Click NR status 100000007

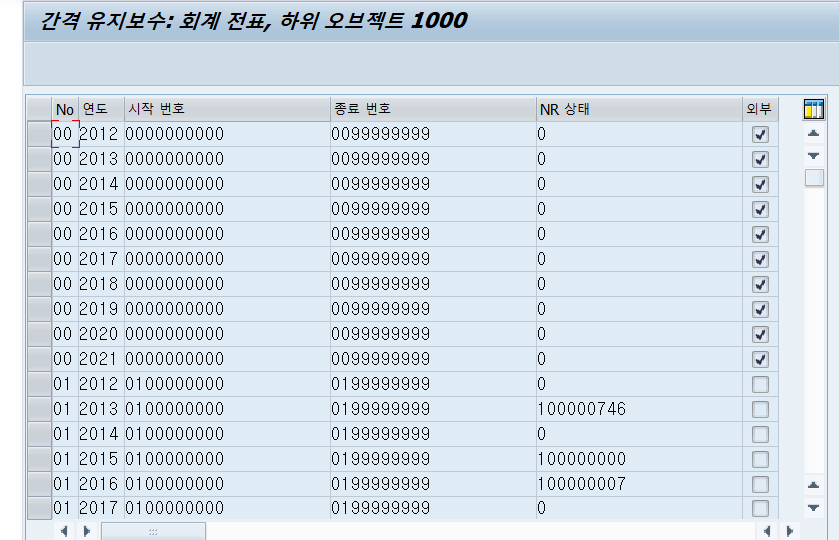coord(639,484)
